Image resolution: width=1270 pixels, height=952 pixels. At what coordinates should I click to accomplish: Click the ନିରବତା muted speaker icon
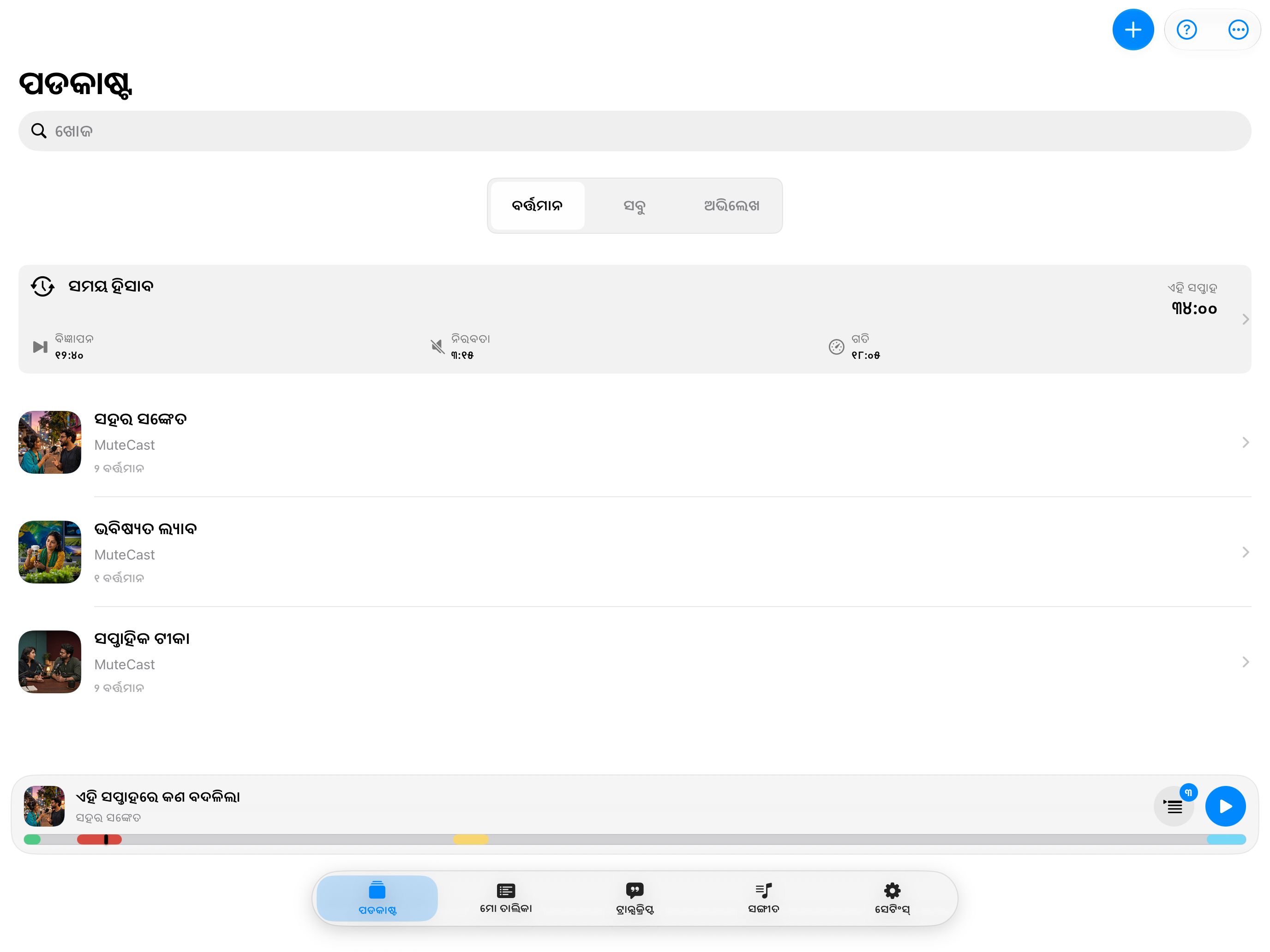[437, 346]
